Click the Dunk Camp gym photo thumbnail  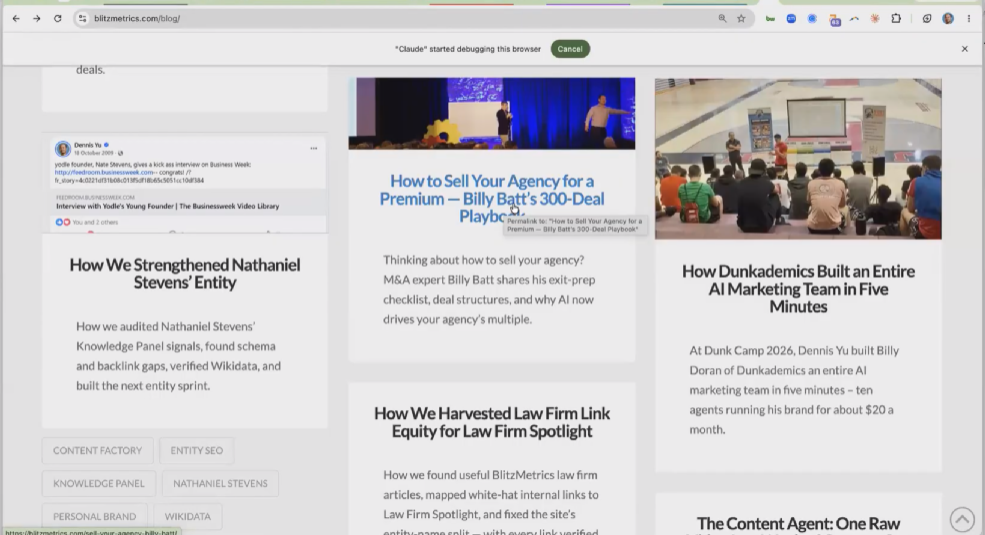click(798, 158)
